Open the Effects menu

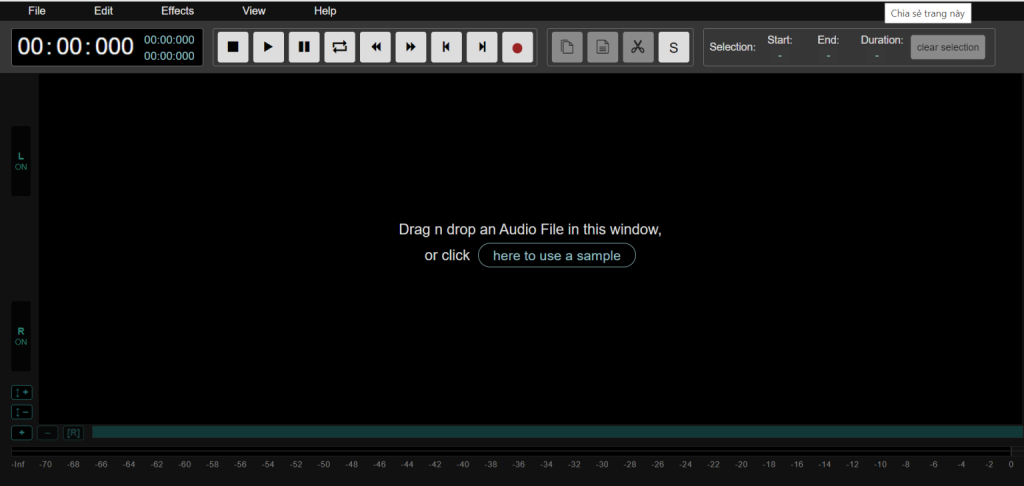tap(177, 11)
